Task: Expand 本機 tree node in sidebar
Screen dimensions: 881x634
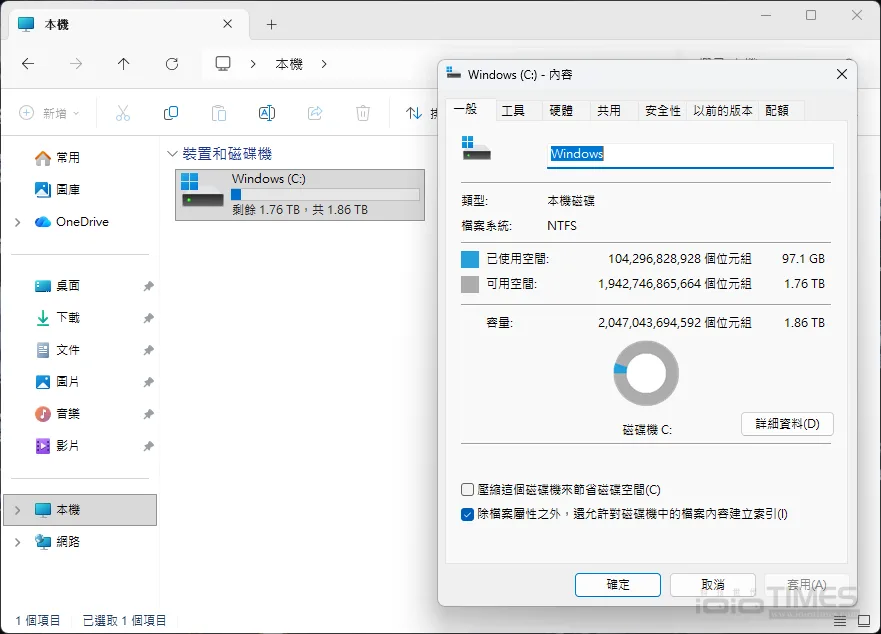Action: (17, 510)
